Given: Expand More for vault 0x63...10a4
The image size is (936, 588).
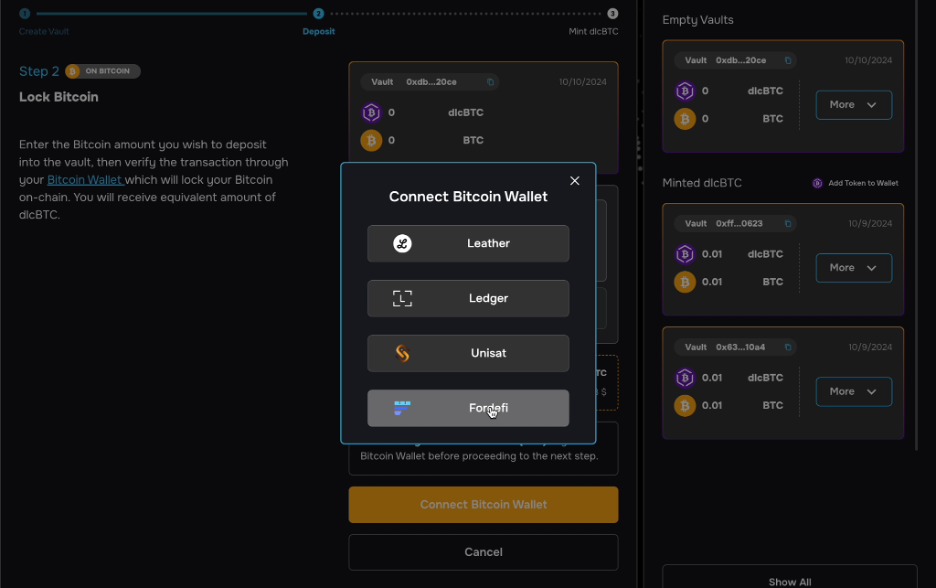Looking at the screenshot, I should (x=854, y=391).
